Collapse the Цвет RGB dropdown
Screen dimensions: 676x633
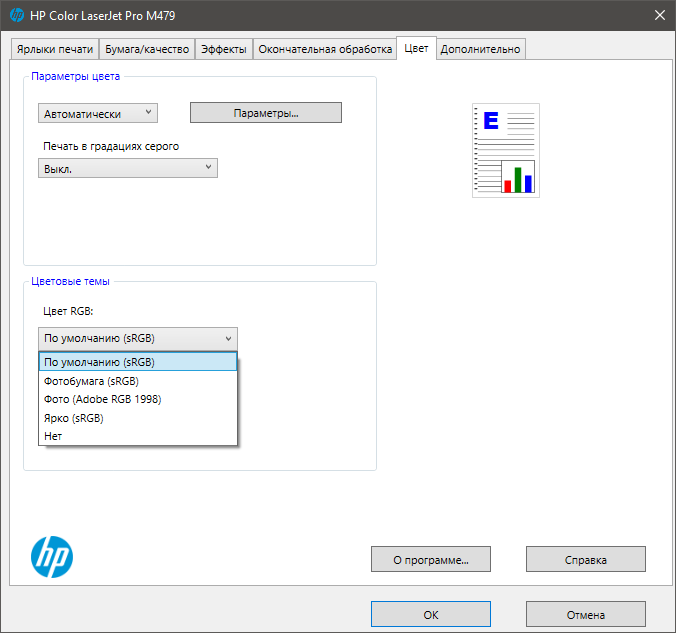point(138,338)
